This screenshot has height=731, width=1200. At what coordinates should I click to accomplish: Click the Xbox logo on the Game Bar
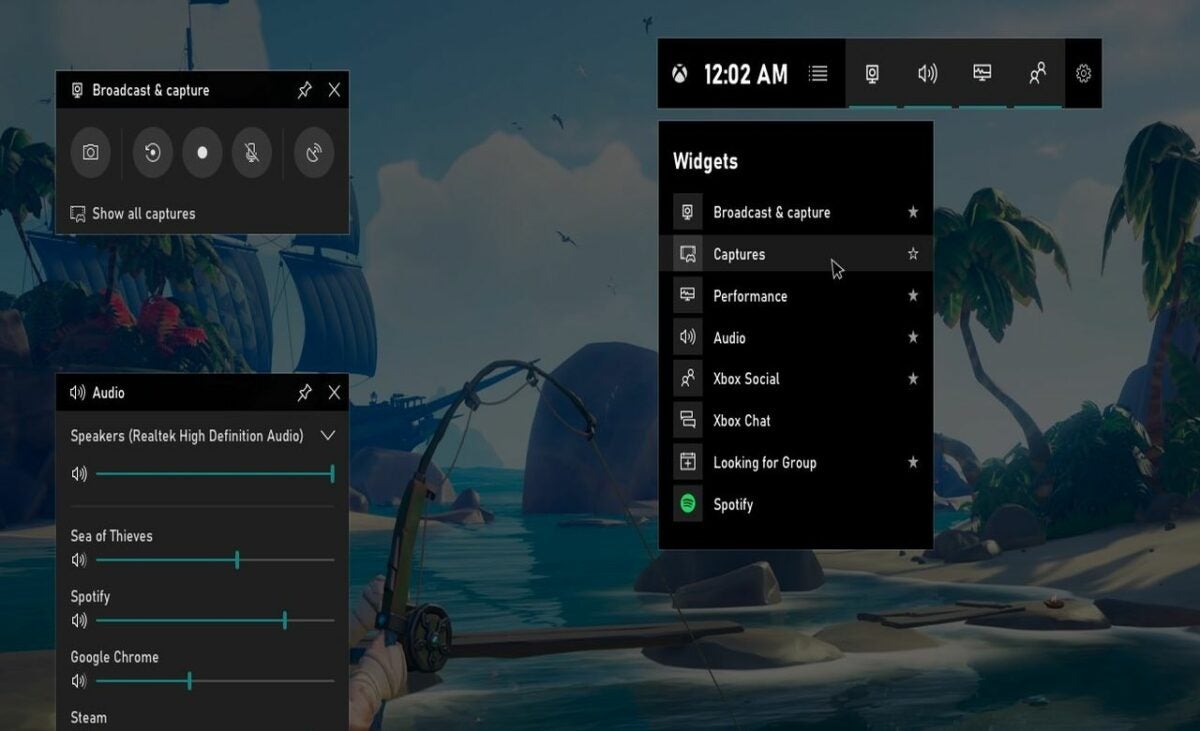tap(684, 73)
